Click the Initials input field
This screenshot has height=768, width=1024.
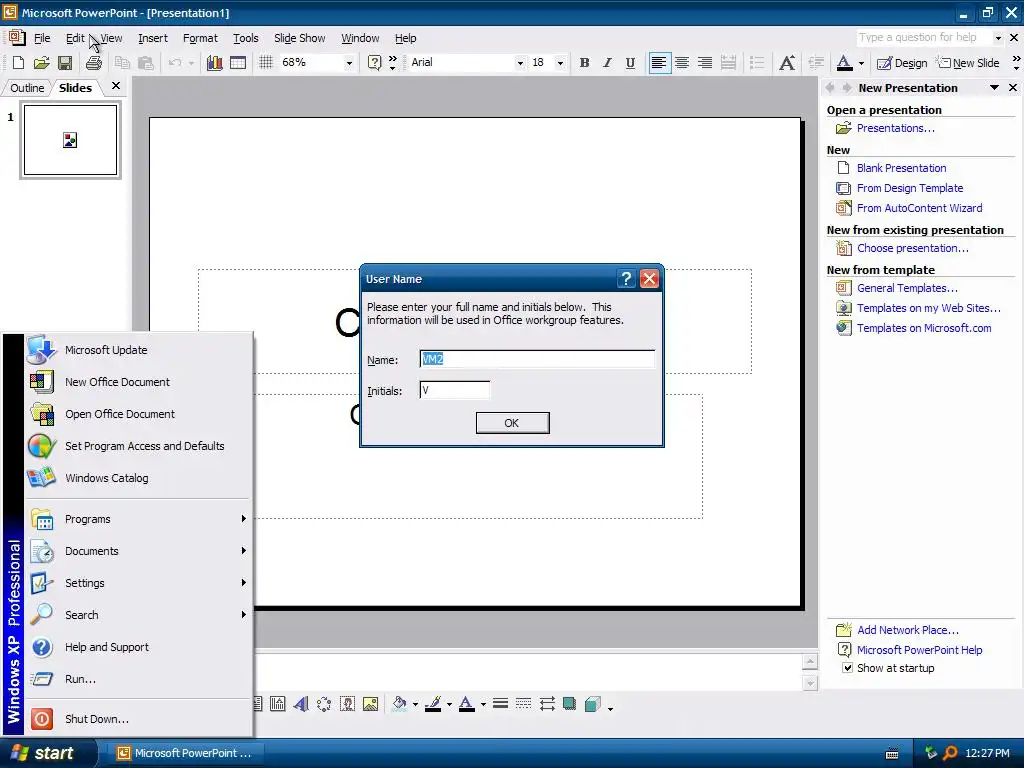(455, 391)
